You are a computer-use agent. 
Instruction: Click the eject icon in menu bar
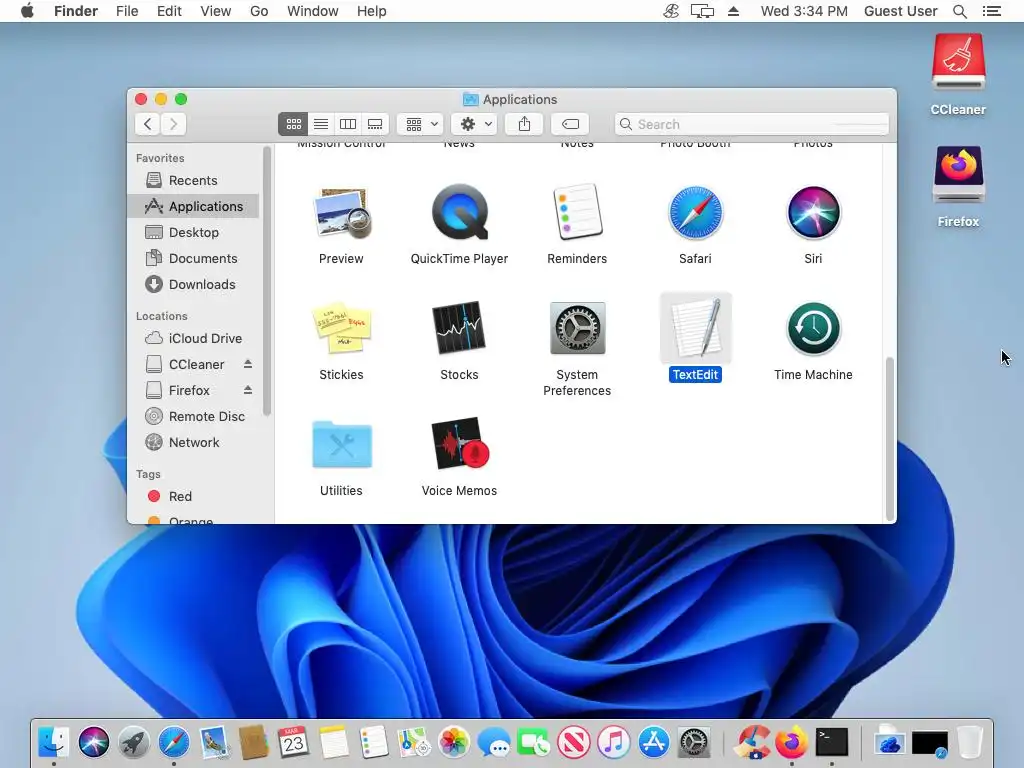coord(733,11)
